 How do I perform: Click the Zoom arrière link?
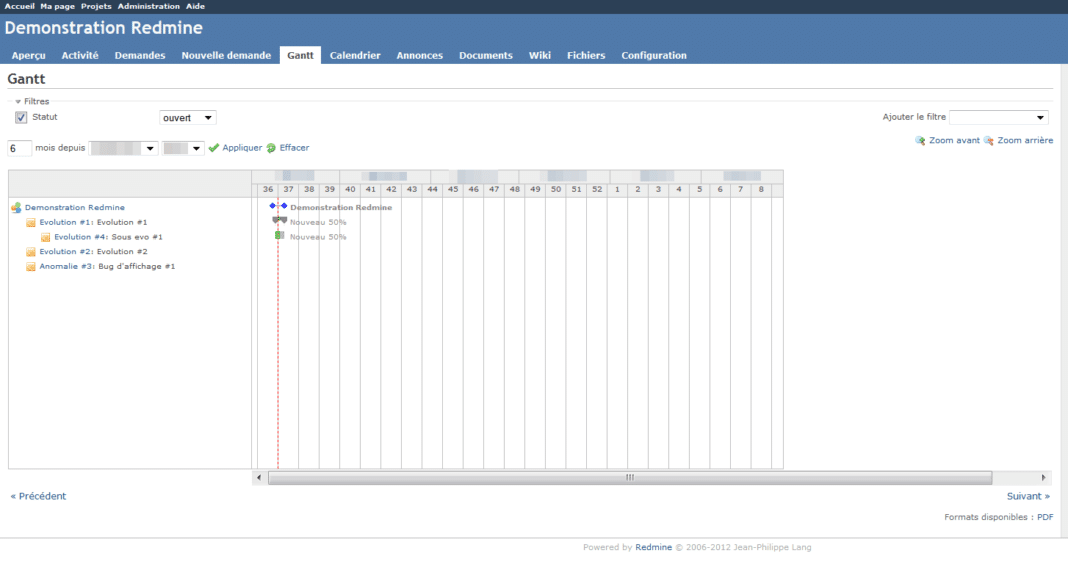click(x=1025, y=140)
